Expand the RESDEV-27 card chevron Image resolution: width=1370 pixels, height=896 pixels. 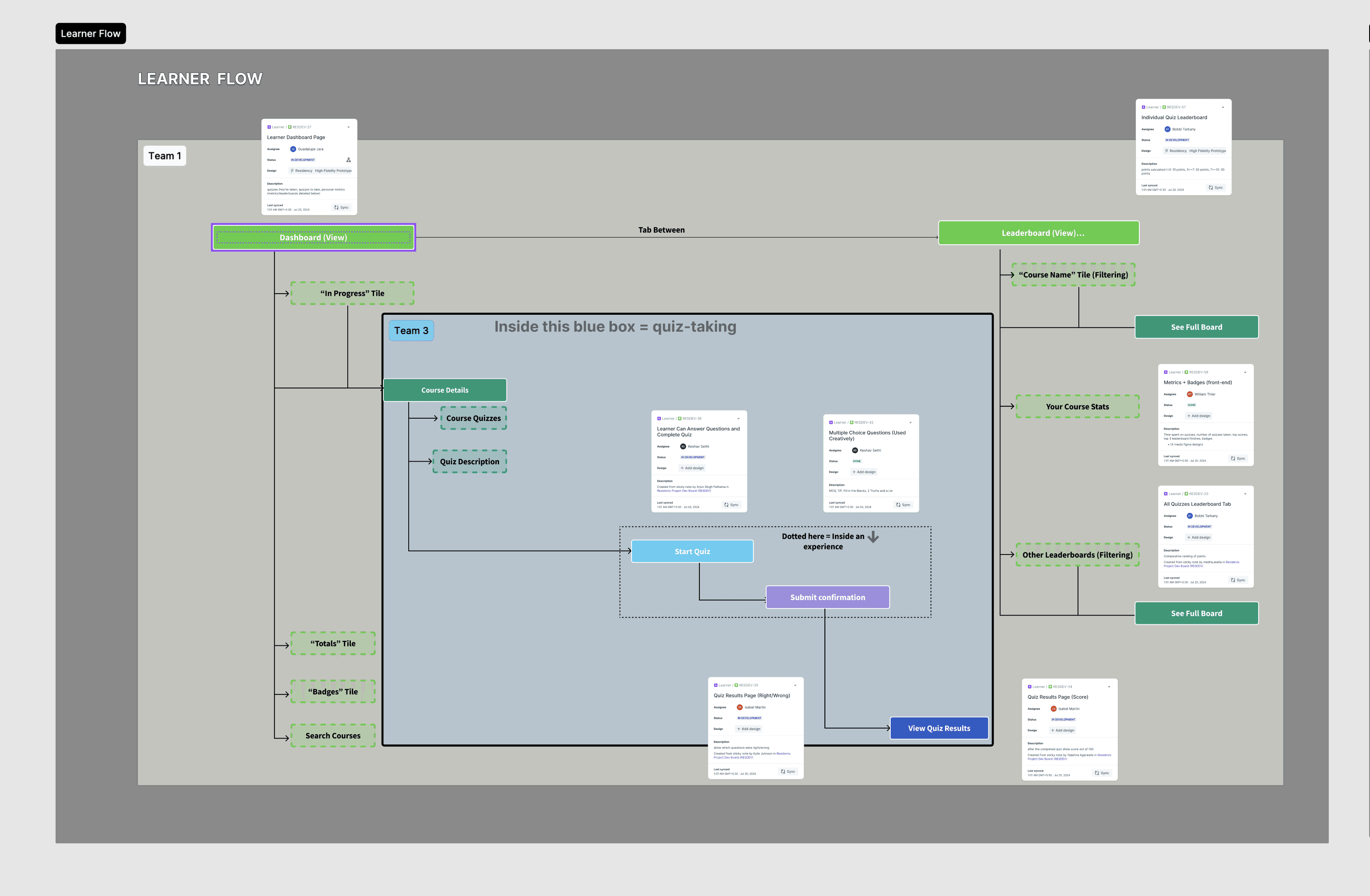tap(348, 127)
